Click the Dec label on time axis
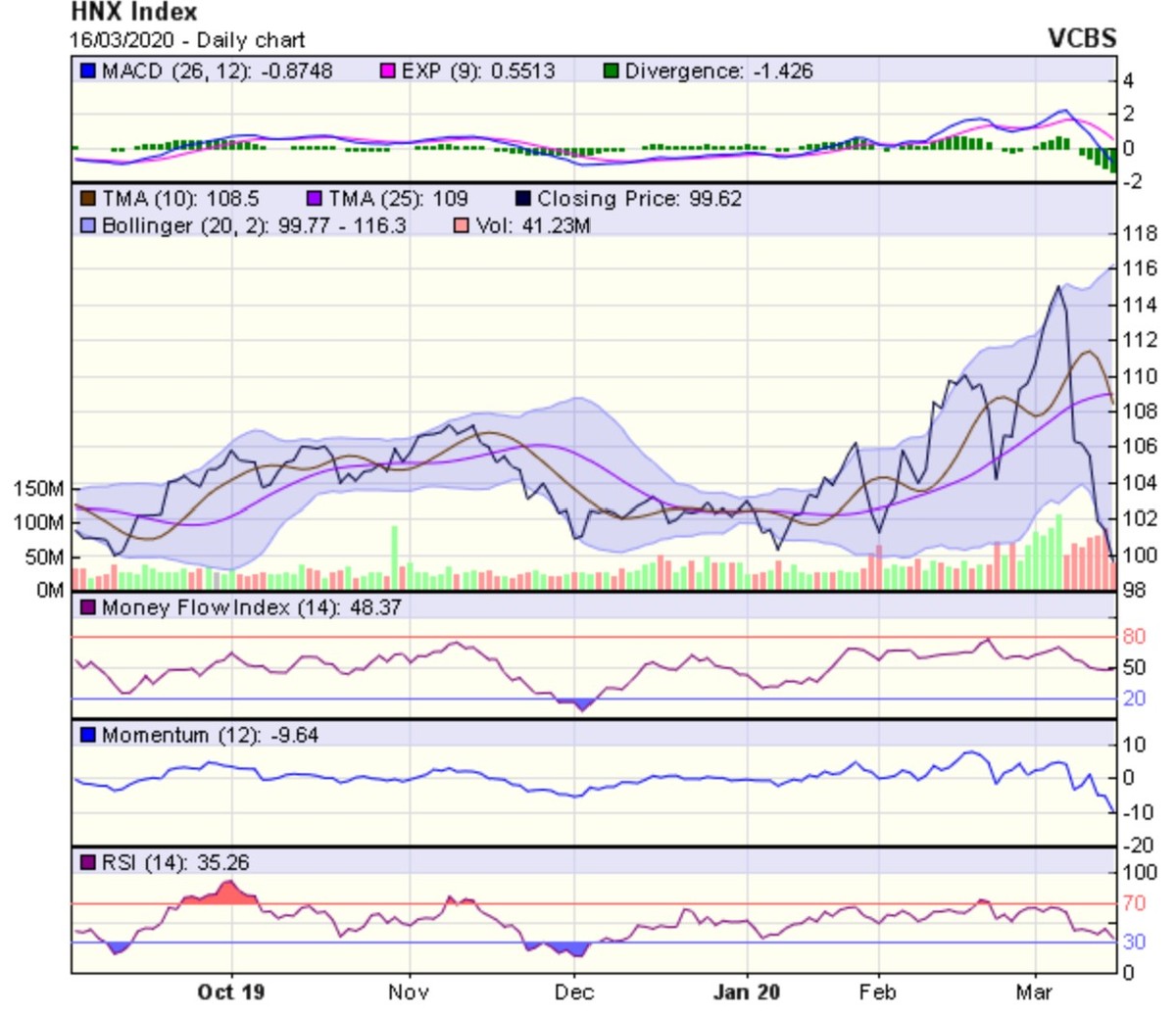Screen dimensions: 1176x1015 (573, 992)
